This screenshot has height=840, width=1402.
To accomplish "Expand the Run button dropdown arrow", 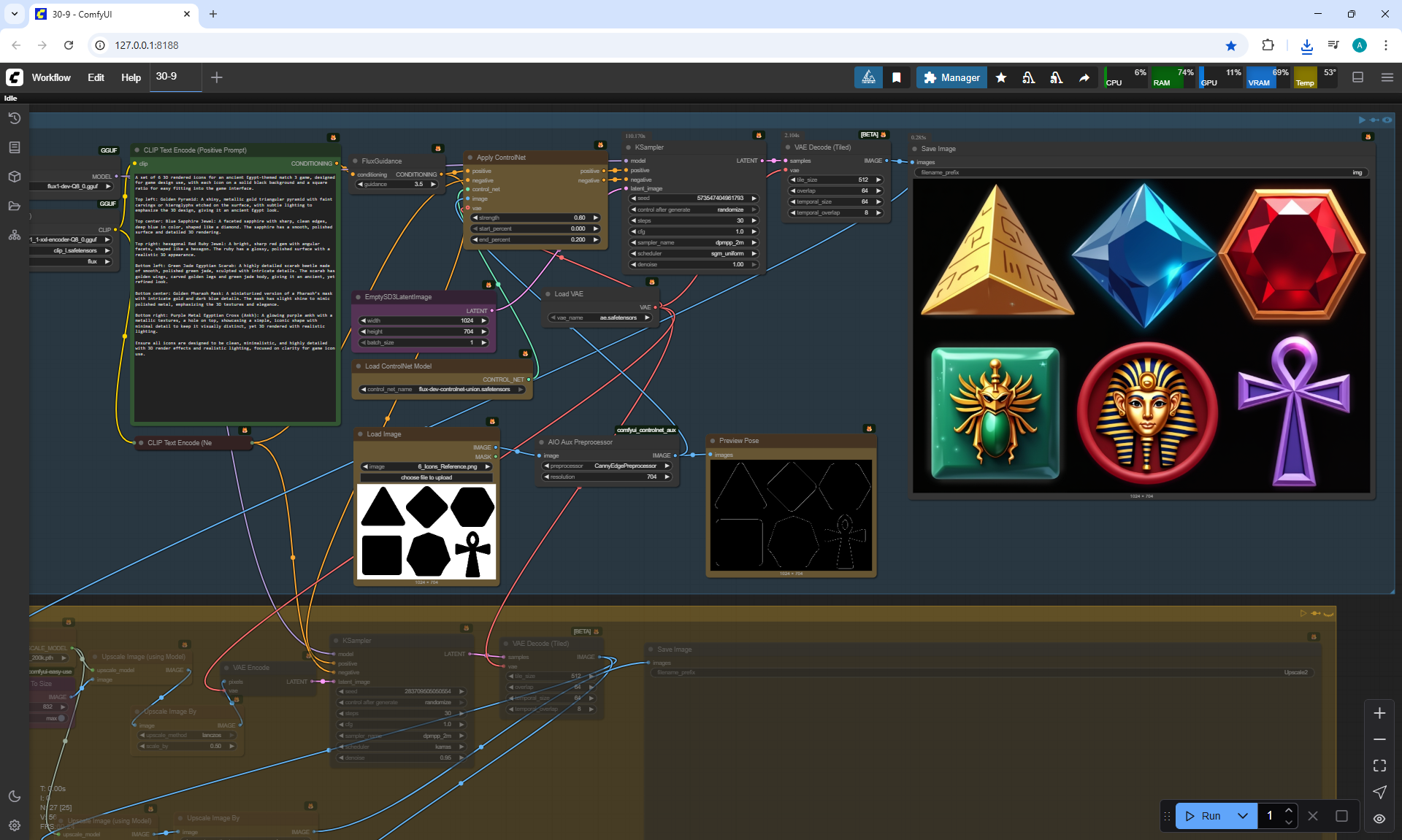I will [1242, 816].
